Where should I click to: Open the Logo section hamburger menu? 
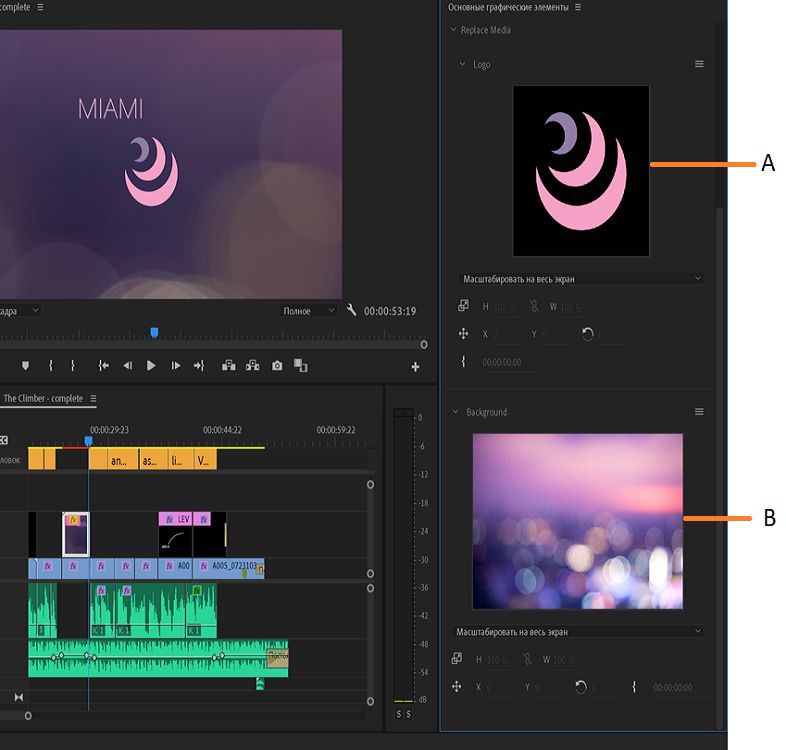coord(699,64)
